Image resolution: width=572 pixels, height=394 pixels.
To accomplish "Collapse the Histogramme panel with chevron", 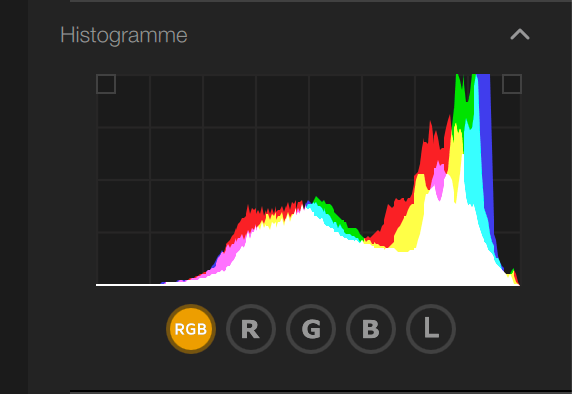I will click(519, 35).
